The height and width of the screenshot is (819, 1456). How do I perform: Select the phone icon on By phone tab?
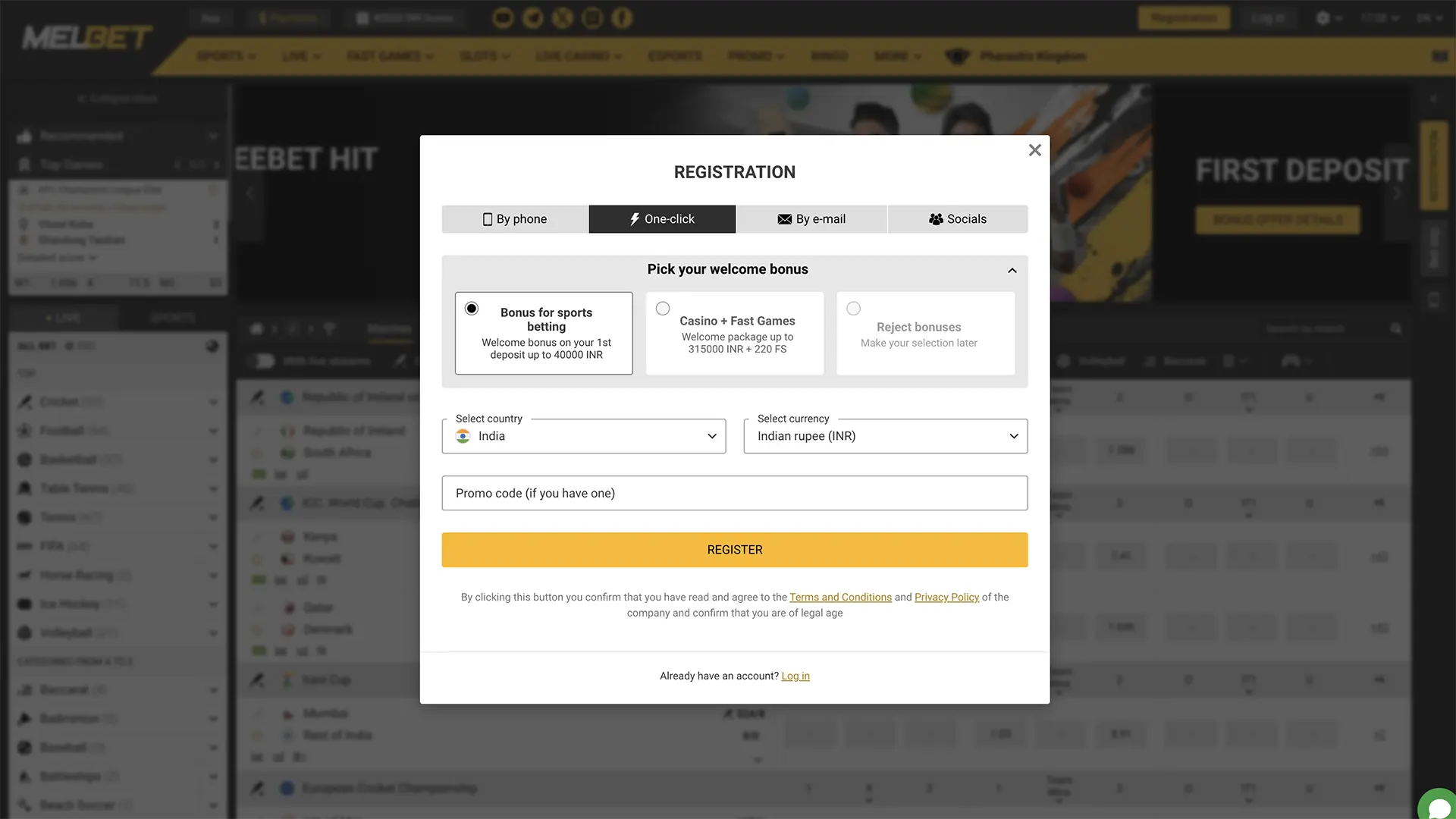(x=486, y=218)
